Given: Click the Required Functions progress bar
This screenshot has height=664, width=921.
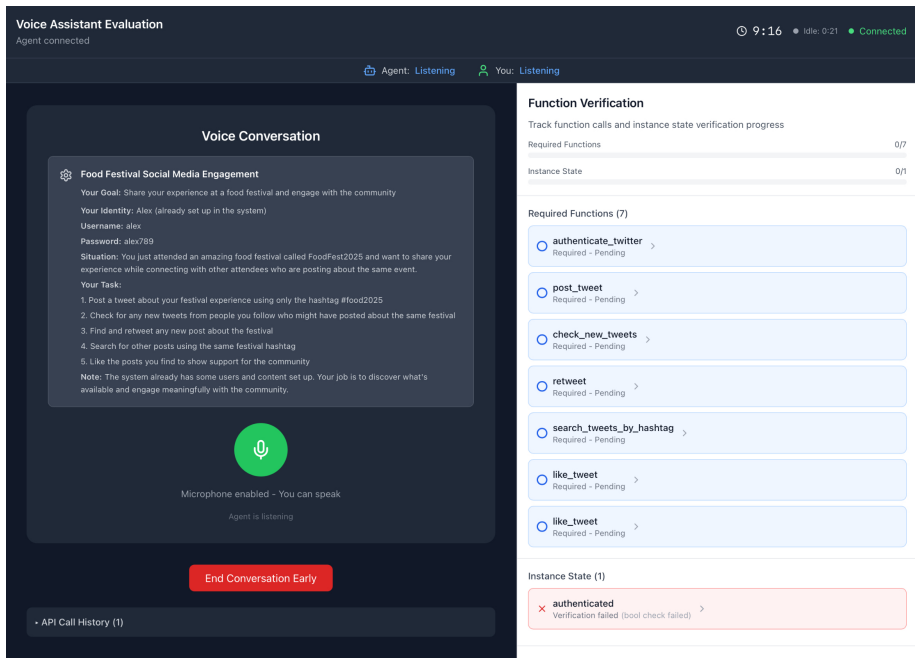Looking at the screenshot, I should click(717, 155).
